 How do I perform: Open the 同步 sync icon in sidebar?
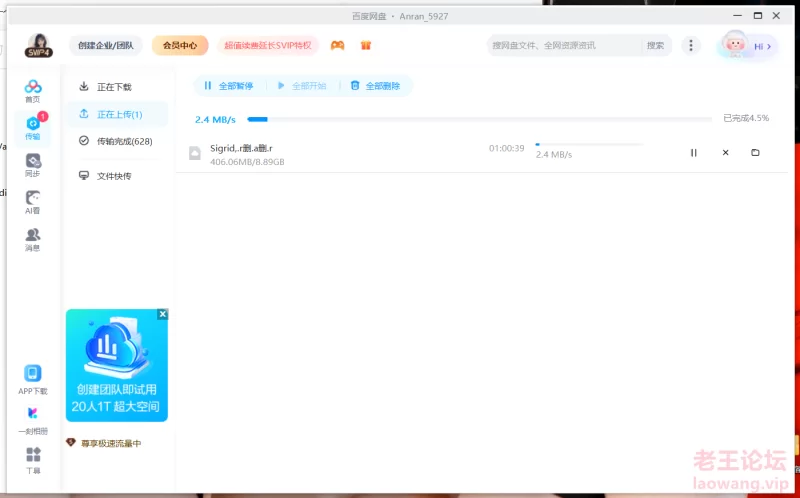33,165
